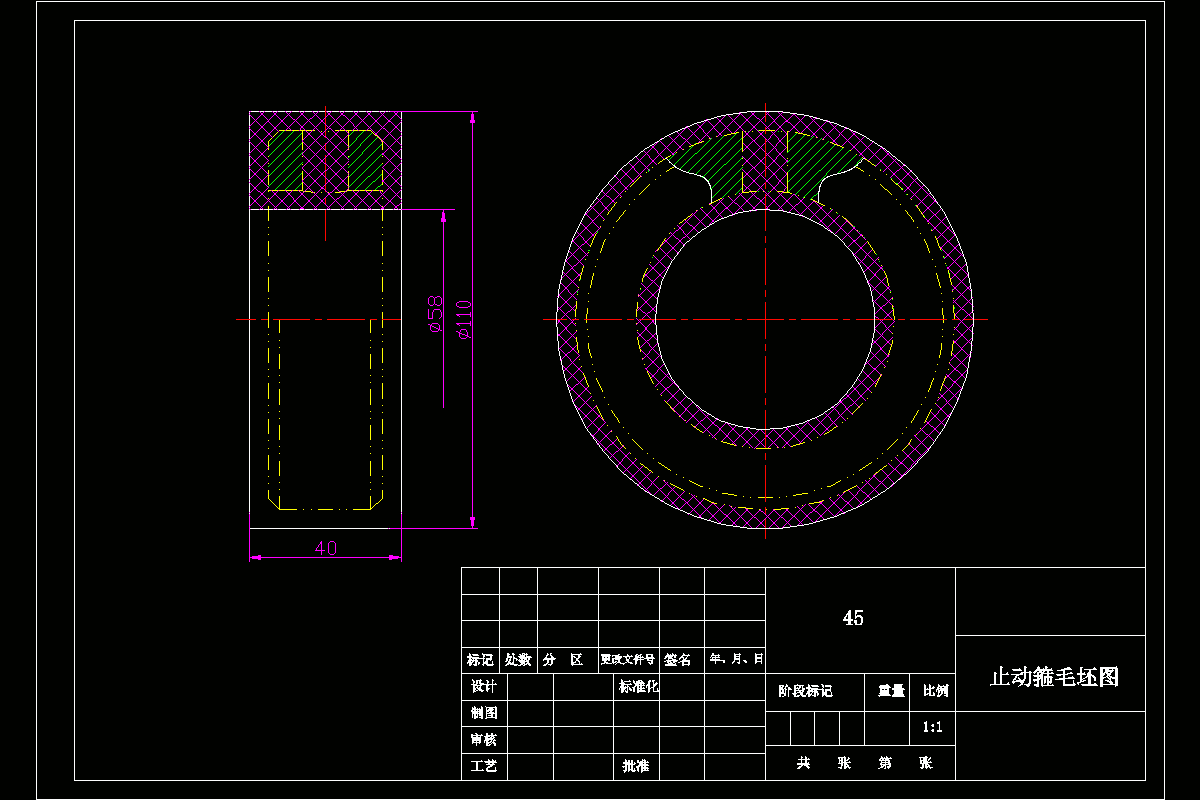Select the drawing title 止动箍毛坯图

click(x=1054, y=677)
